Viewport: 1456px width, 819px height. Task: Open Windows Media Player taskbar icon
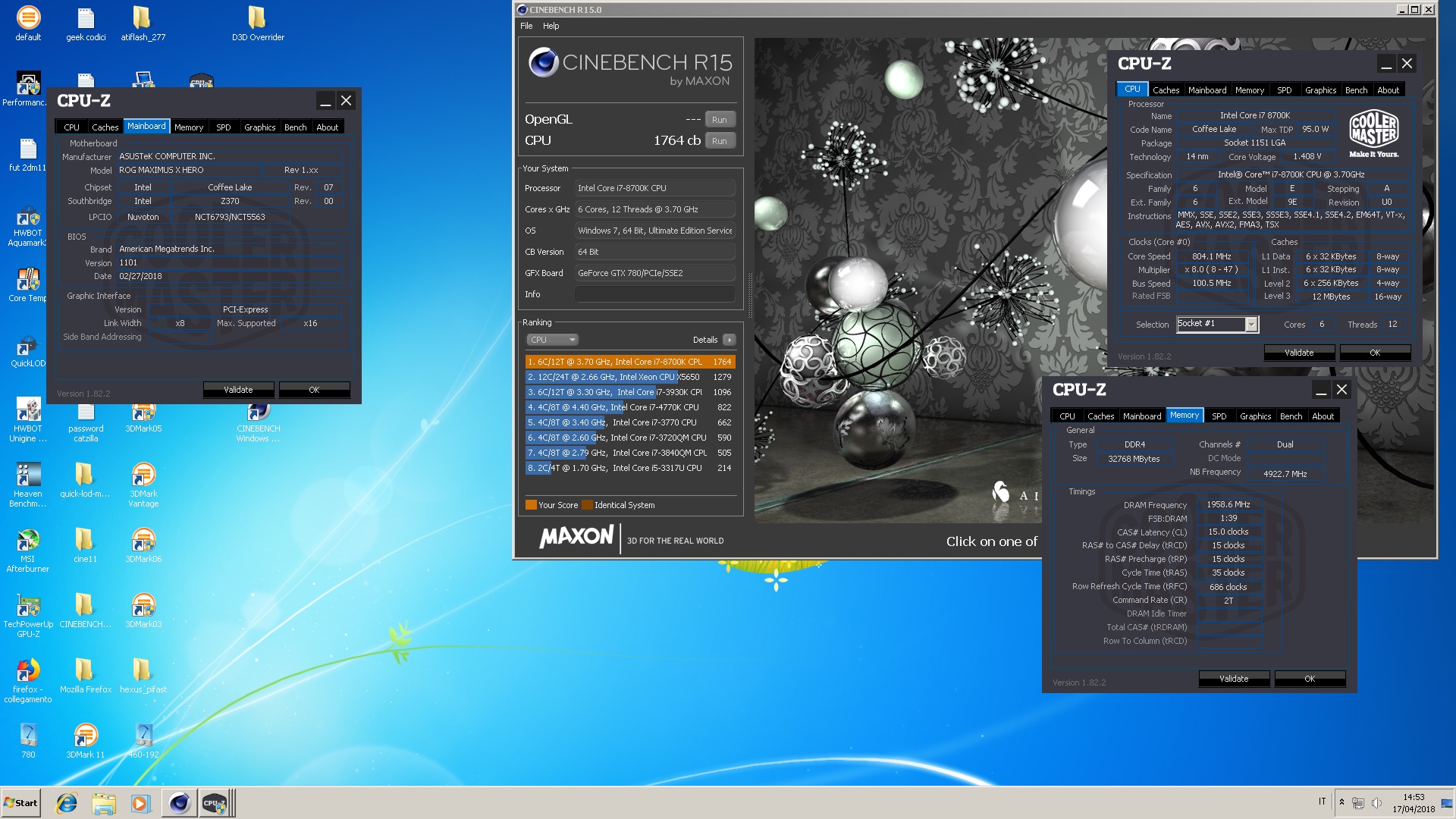tap(140, 803)
